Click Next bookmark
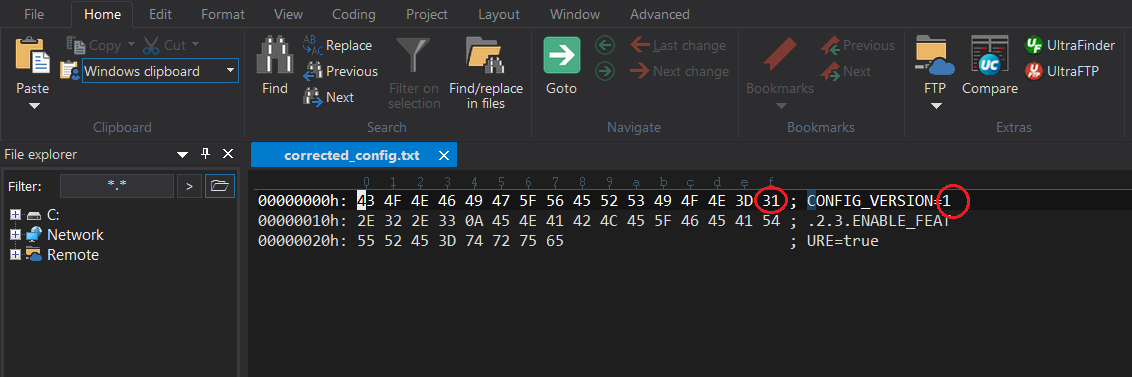The height and width of the screenshot is (377, 1132). (845, 71)
